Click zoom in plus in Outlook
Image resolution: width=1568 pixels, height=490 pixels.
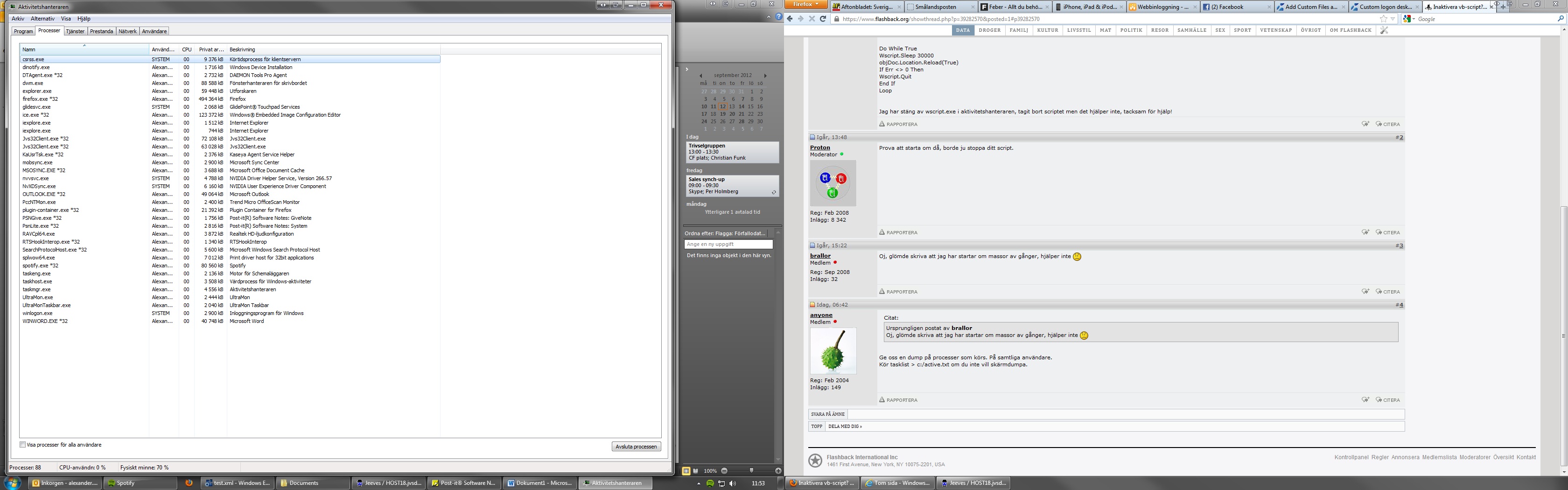pos(778,470)
